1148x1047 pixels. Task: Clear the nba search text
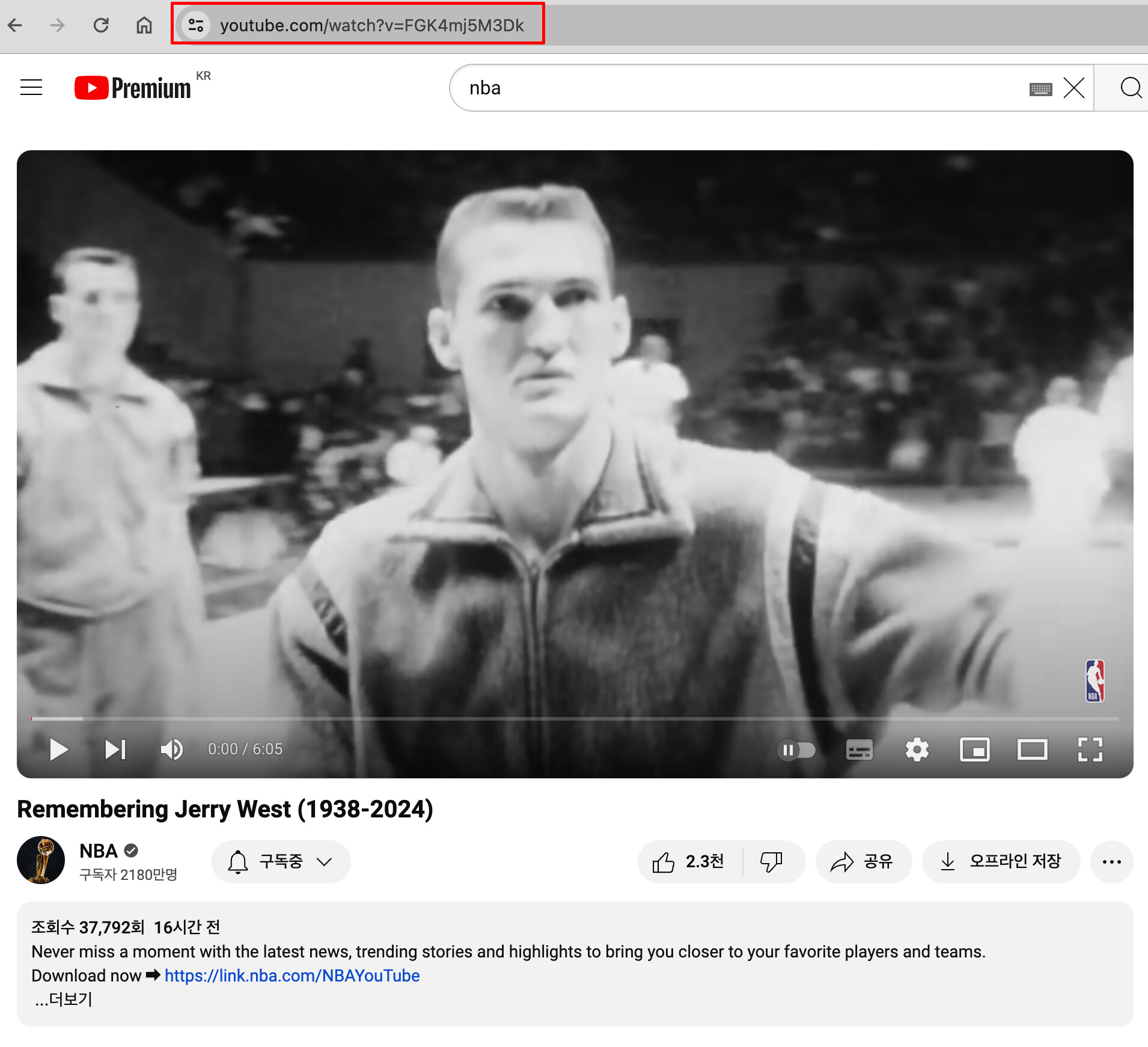click(x=1073, y=88)
